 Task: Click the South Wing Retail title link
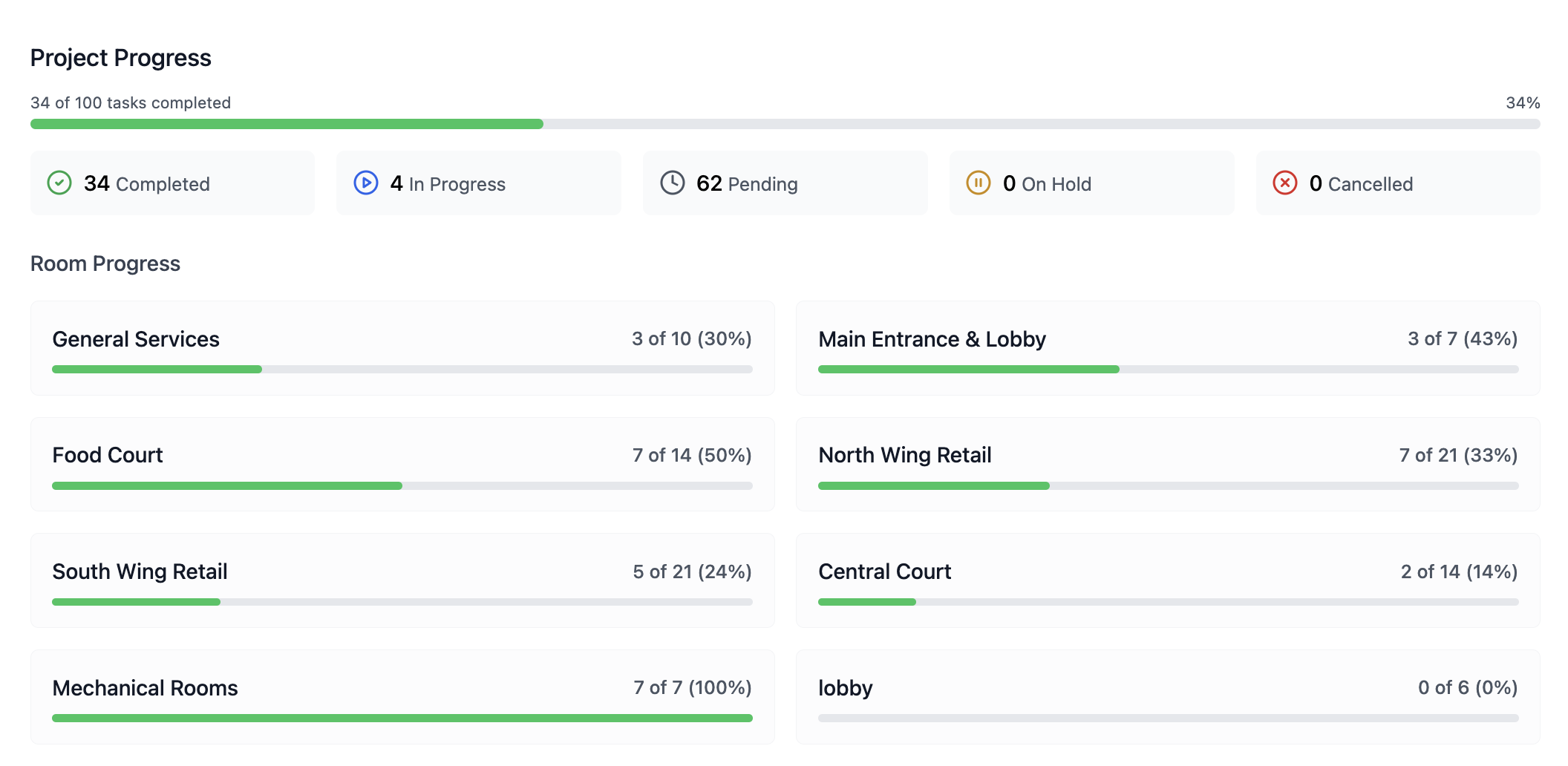(x=139, y=572)
